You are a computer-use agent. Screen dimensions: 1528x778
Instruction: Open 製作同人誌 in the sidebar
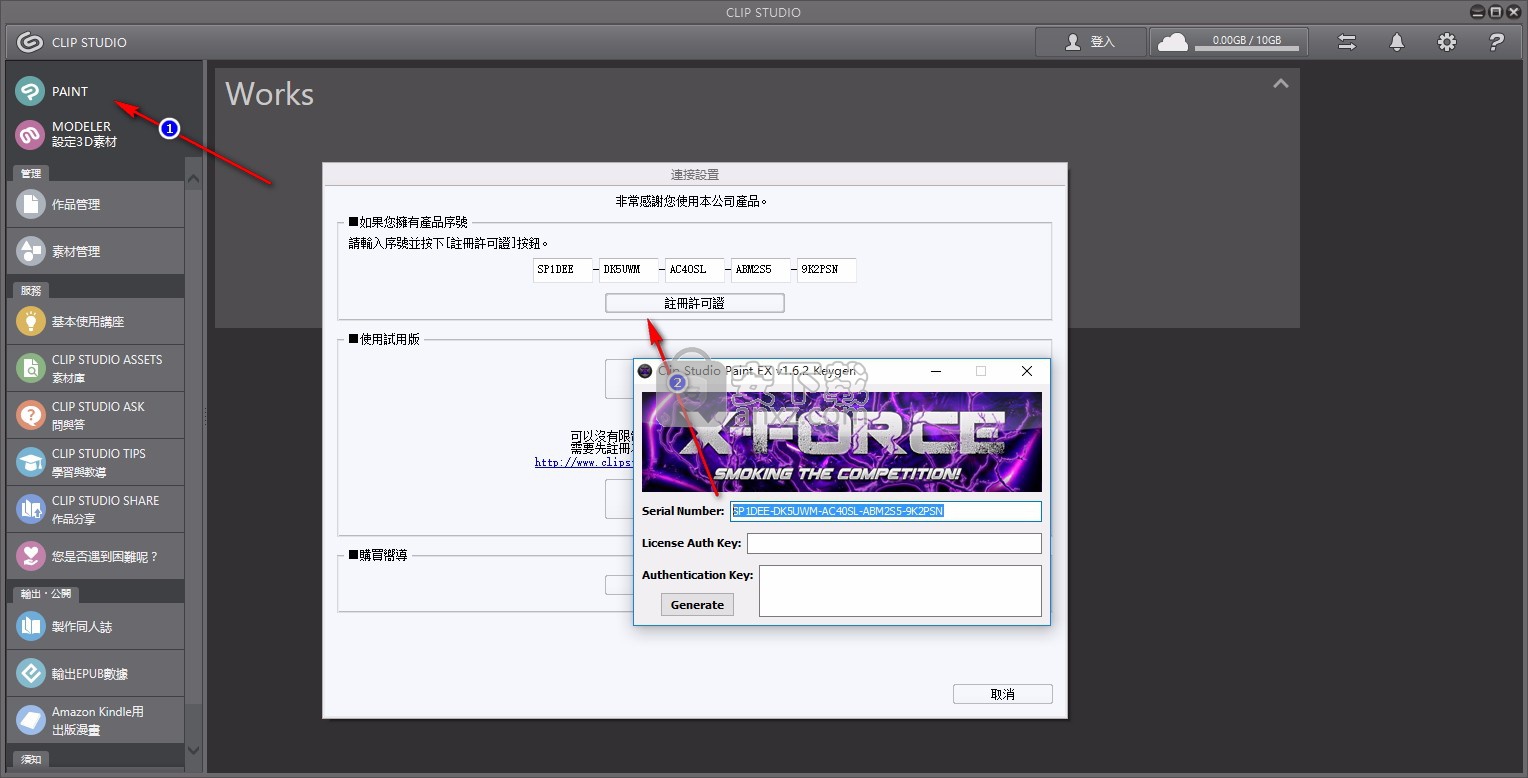point(95,626)
